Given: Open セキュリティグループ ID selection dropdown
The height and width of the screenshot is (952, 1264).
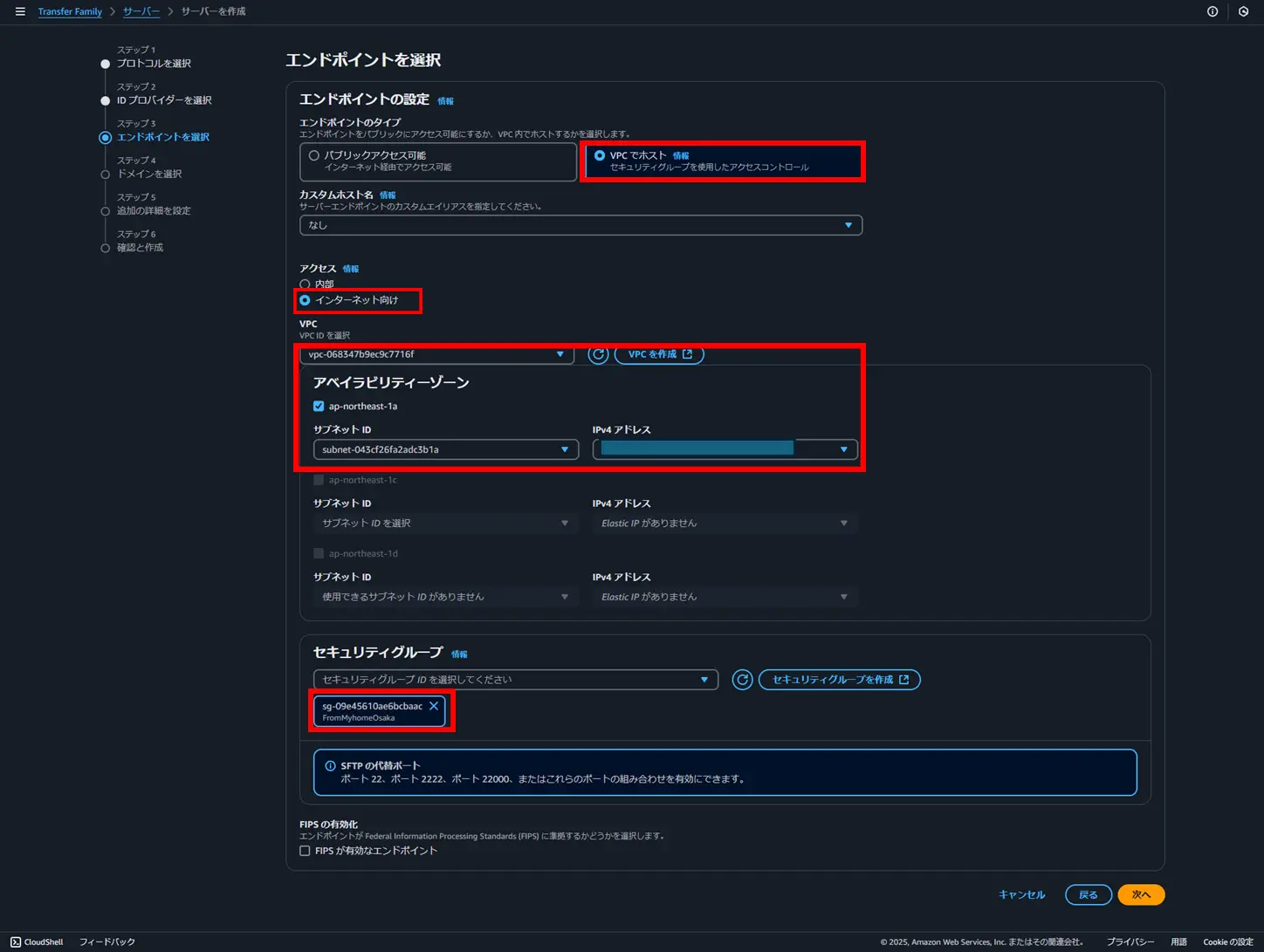Looking at the screenshot, I should (x=515, y=680).
